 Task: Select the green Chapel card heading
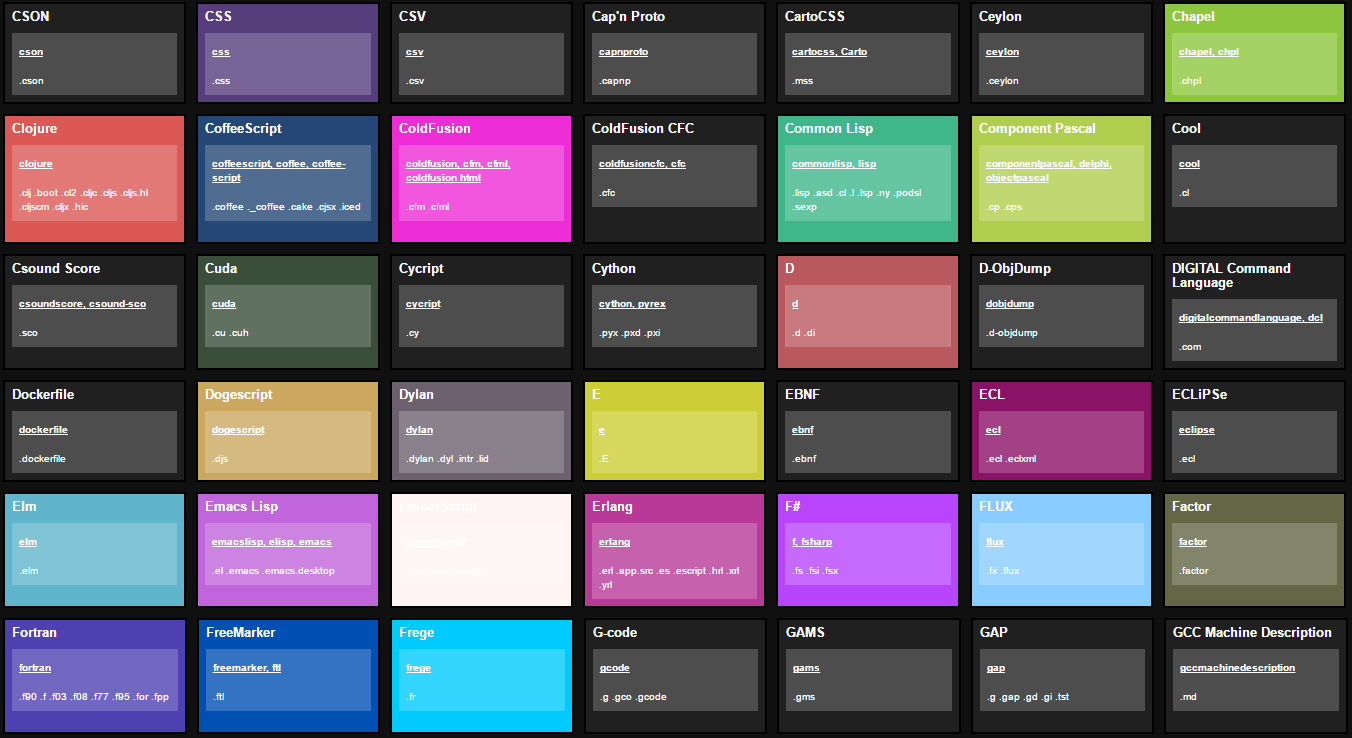(1194, 17)
